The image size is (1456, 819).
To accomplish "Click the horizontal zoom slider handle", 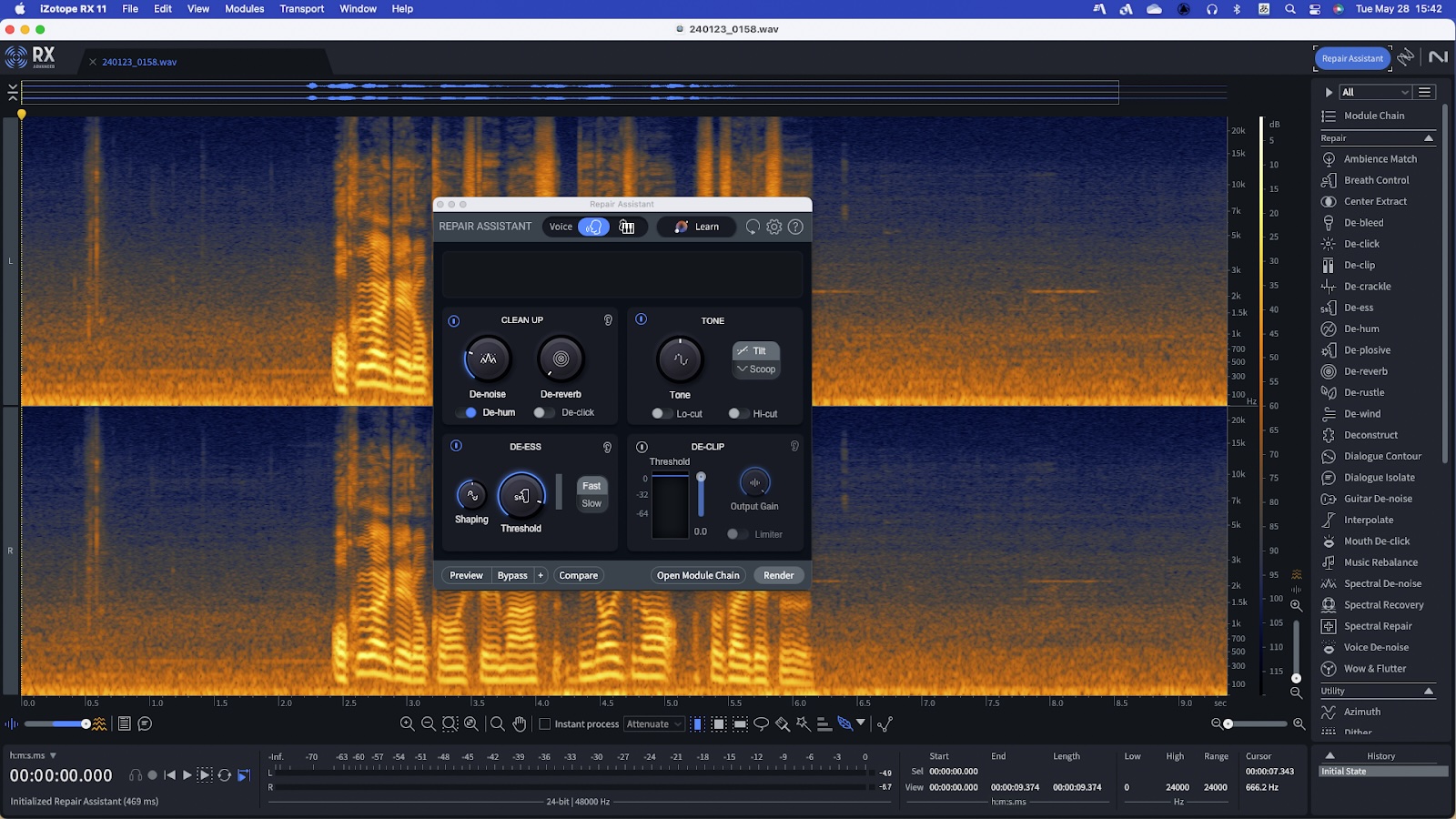I will [x=1228, y=724].
